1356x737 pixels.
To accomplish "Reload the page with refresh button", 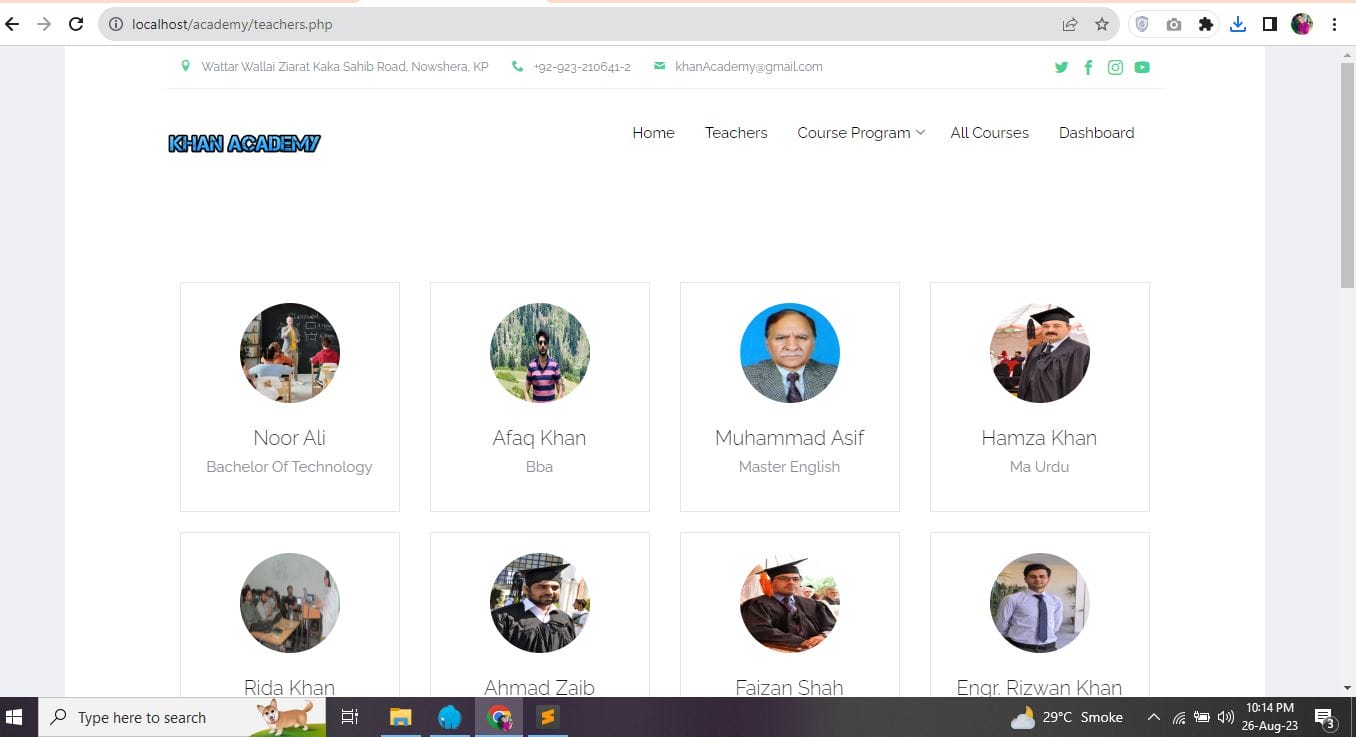I will tap(76, 24).
